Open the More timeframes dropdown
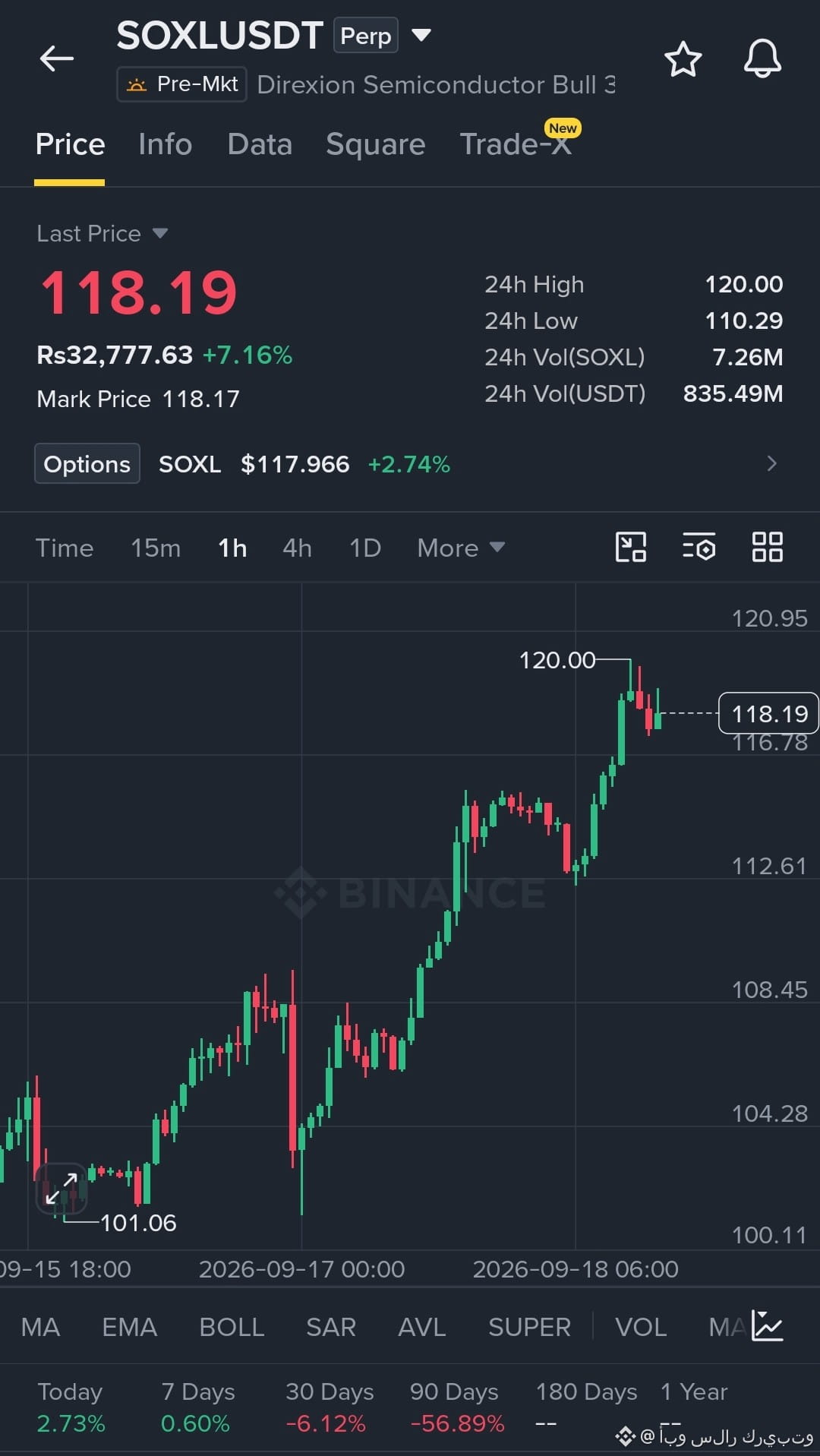The width and height of the screenshot is (820, 1456). [x=461, y=548]
